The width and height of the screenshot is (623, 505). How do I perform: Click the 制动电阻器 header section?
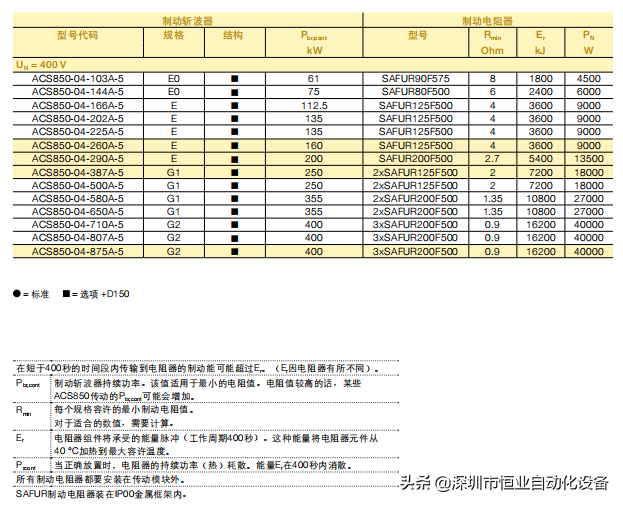[488, 21]
